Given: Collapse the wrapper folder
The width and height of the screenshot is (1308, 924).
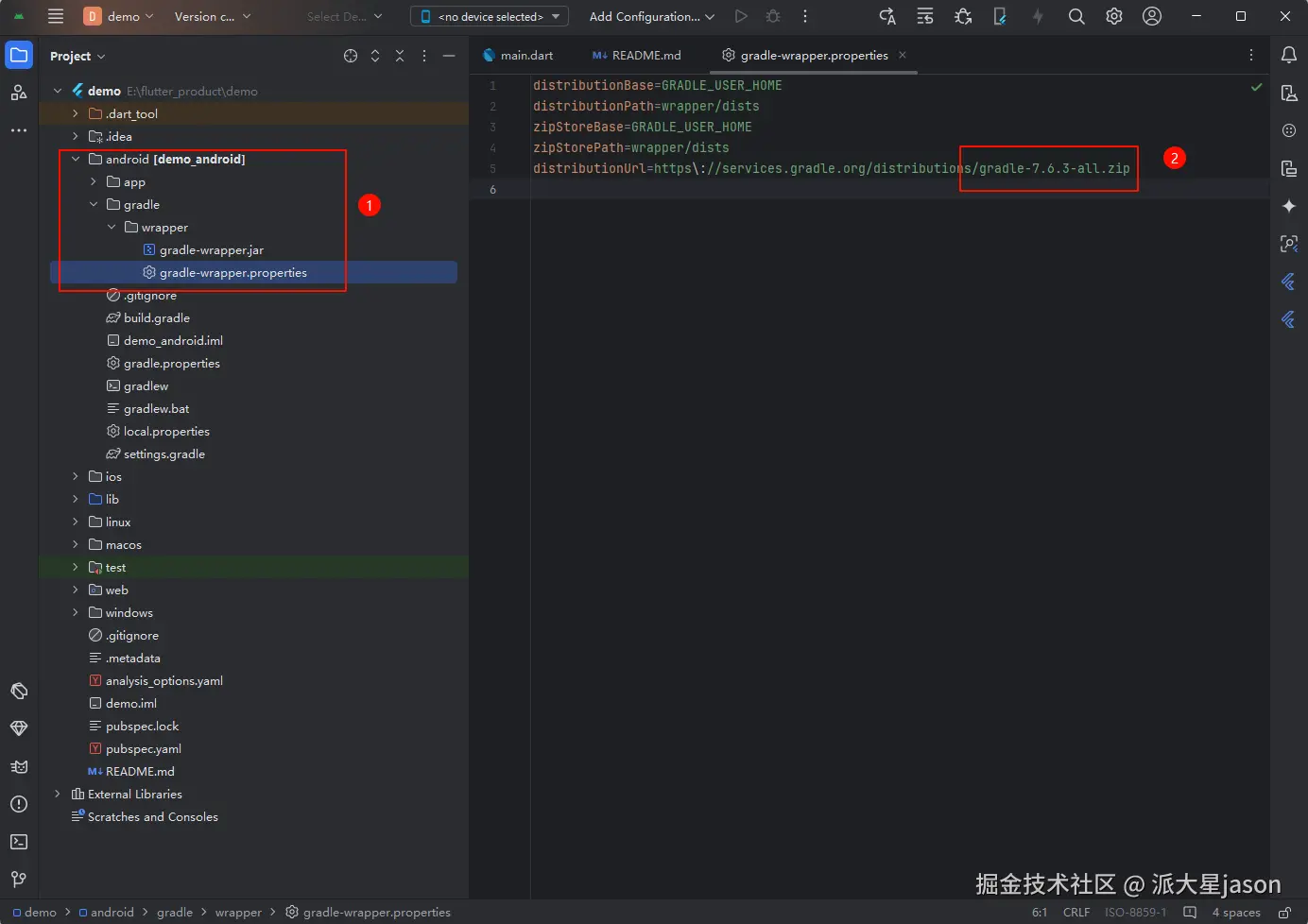Looking at the screenshot, I should coord(112,227).
